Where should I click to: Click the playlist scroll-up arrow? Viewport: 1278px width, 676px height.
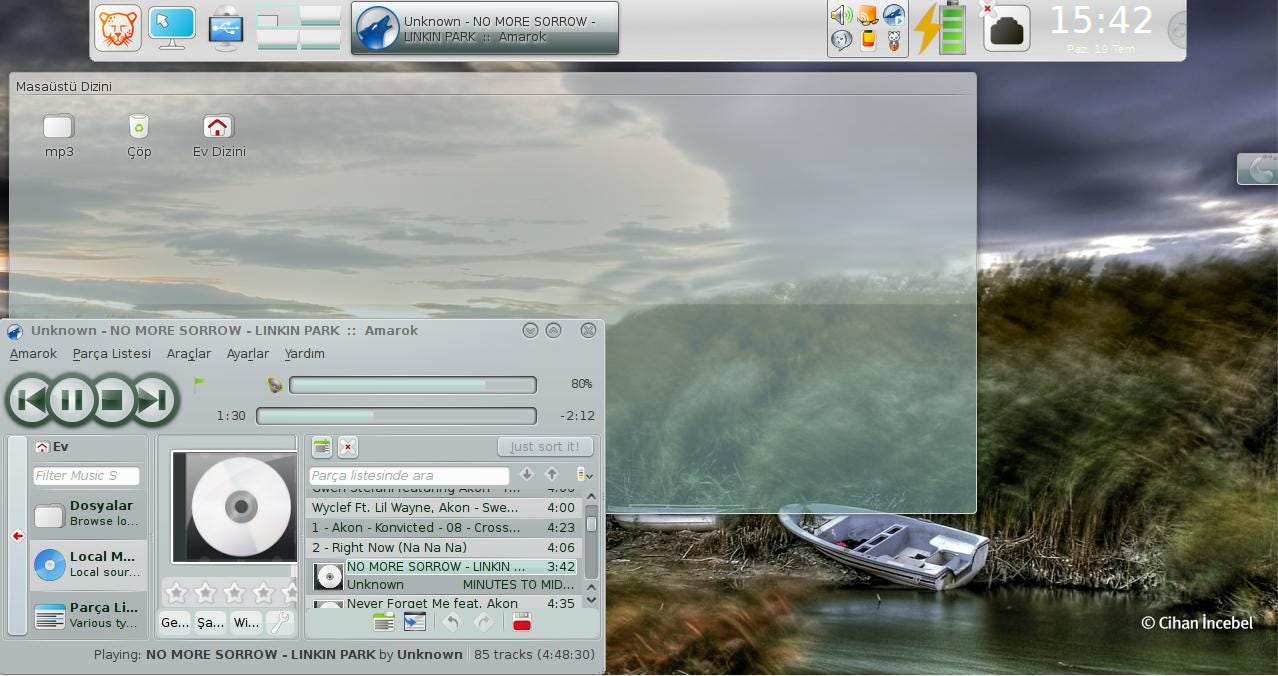[x=591, y=496]
